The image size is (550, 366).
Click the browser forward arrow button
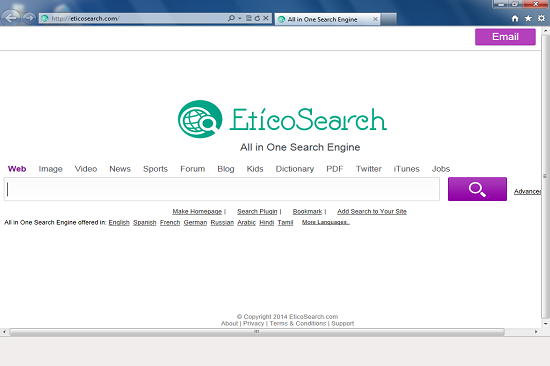click(x=30, y=18)
